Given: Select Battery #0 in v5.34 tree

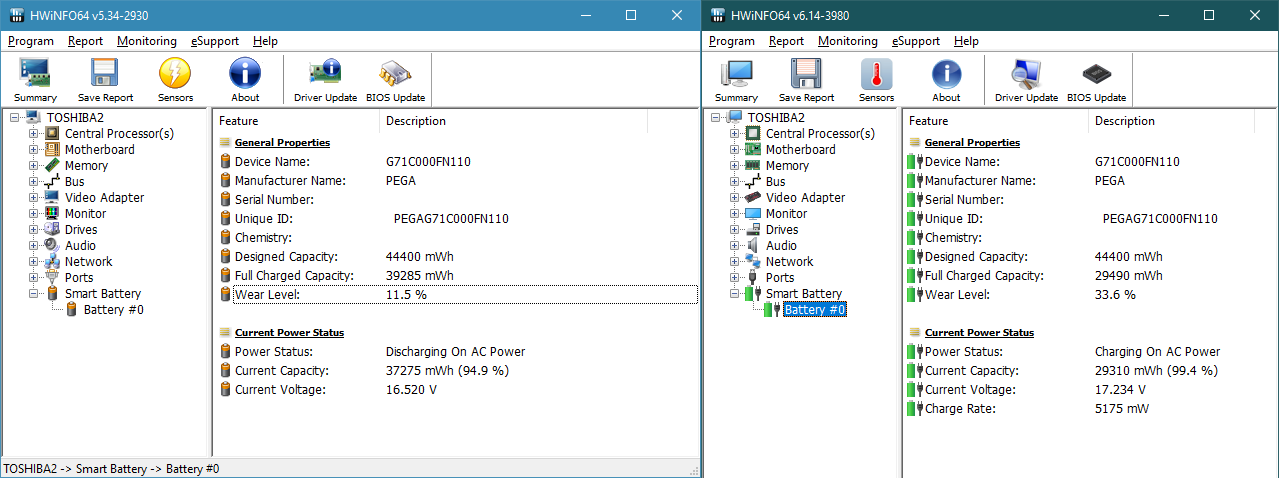Looking at the screenshot, I should 113,310.
